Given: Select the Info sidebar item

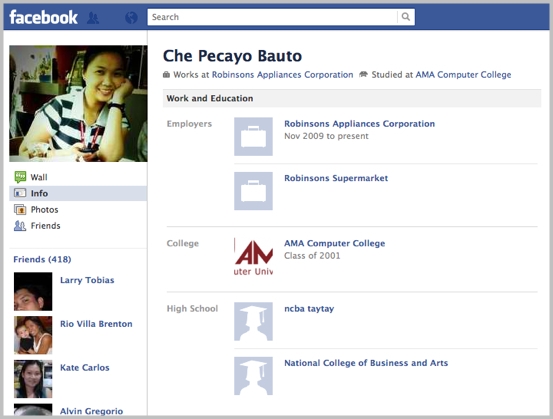Looking at the screenshot, I should (78, 193).
